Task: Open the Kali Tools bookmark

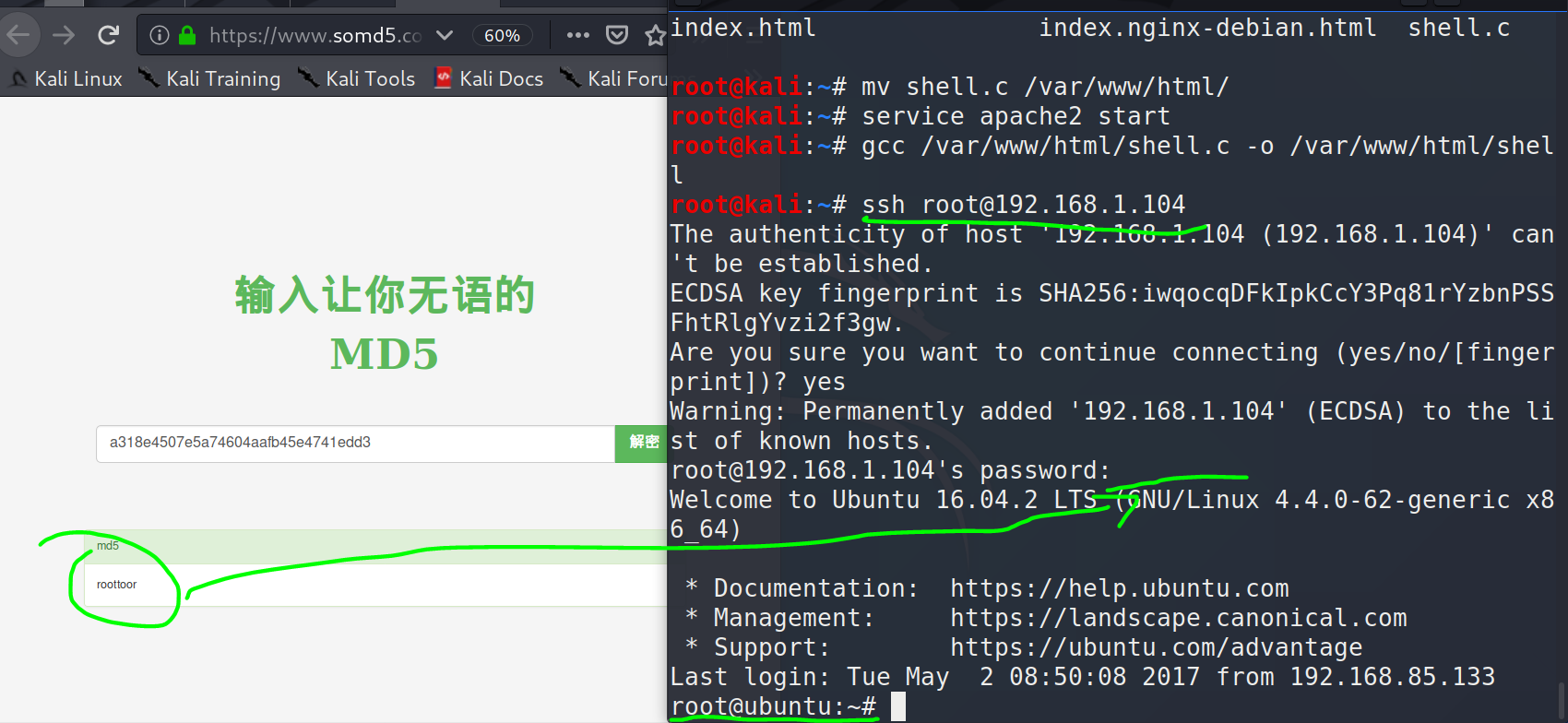Action: click(x=357, y=79)
